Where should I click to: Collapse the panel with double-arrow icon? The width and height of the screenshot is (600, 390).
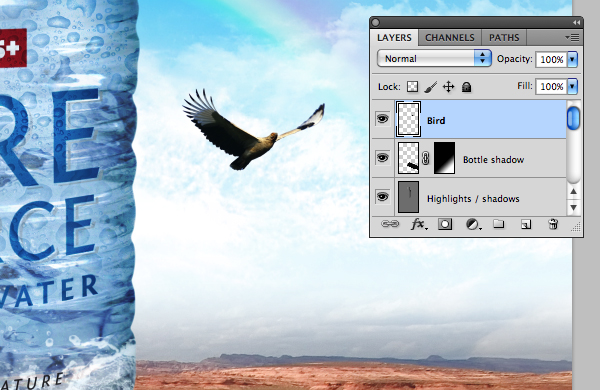(576, 23)
